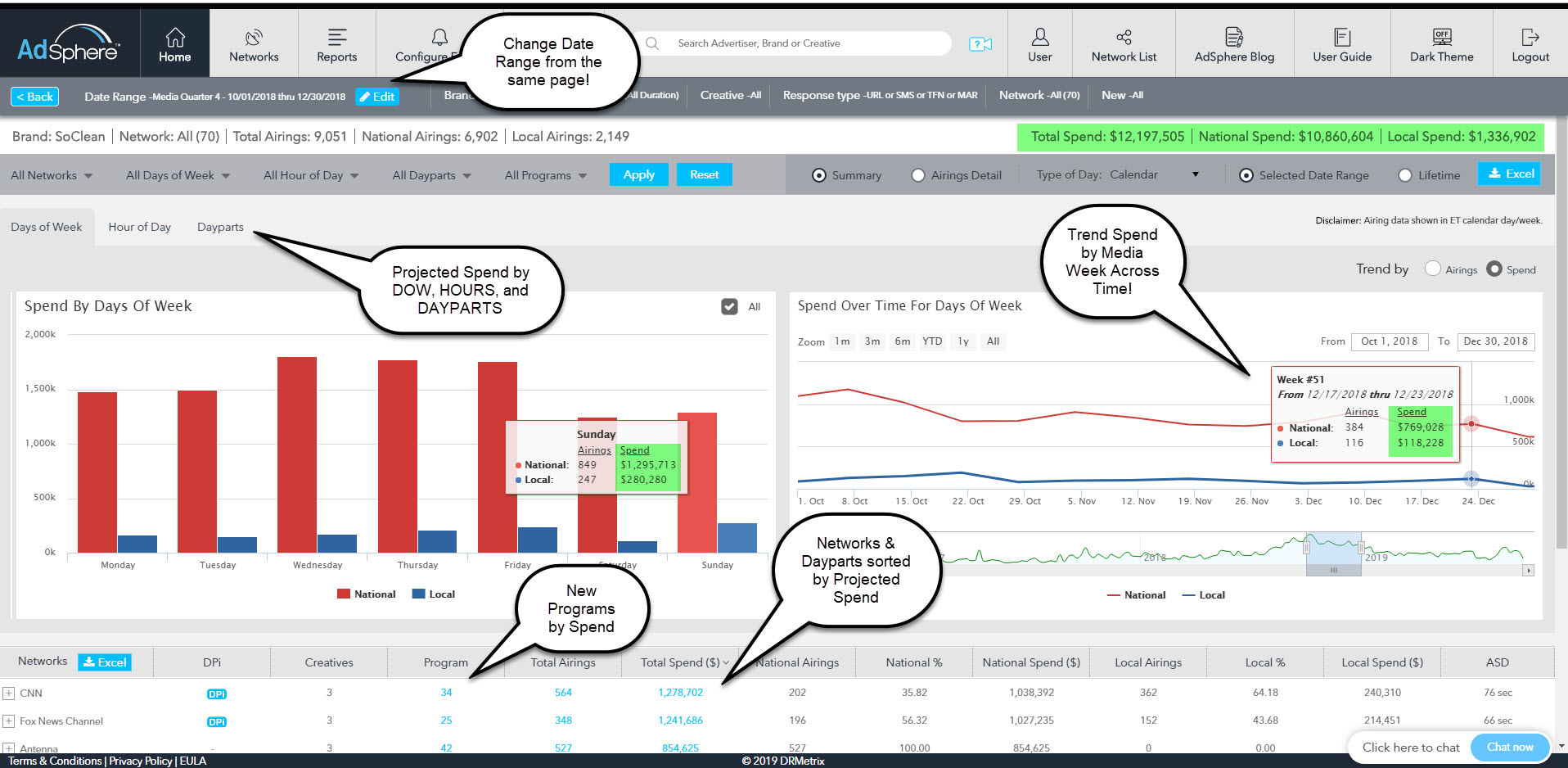Select the Airings Detail radio button
This screenshot has width=1568, height=768.
click(918, 175)
